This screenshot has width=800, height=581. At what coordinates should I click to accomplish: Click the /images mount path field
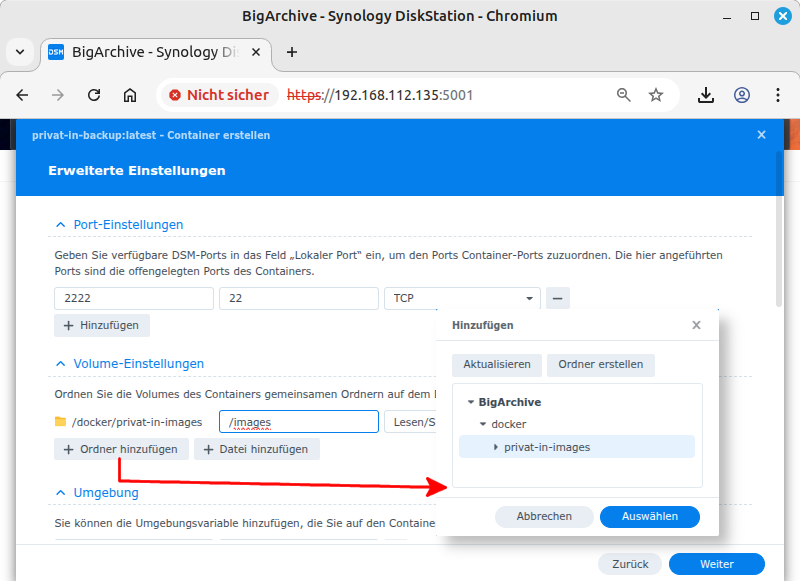pos(298,422)
